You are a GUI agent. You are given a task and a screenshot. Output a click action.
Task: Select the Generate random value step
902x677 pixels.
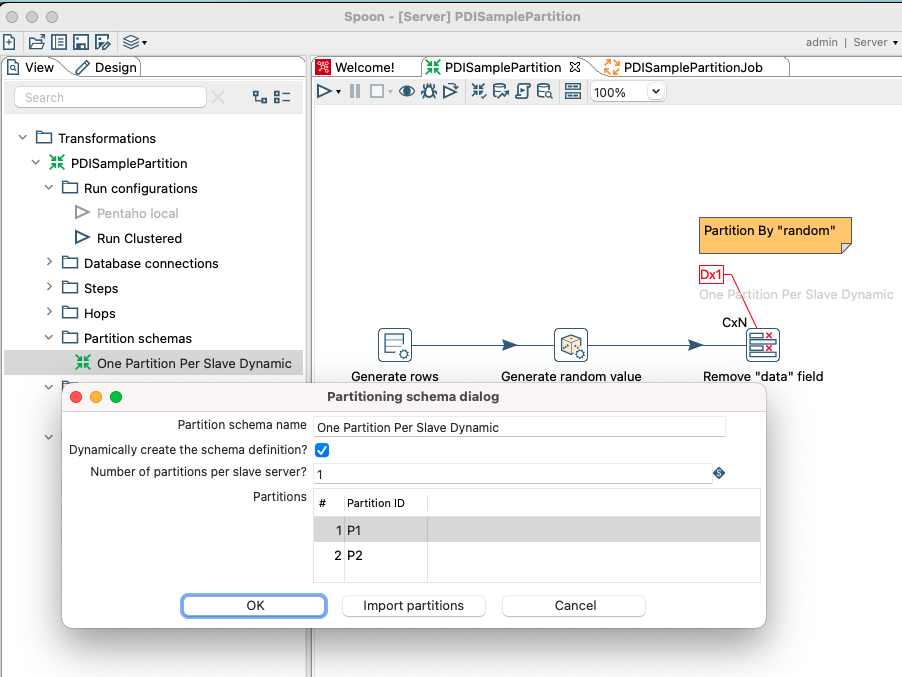coord(570,344)
